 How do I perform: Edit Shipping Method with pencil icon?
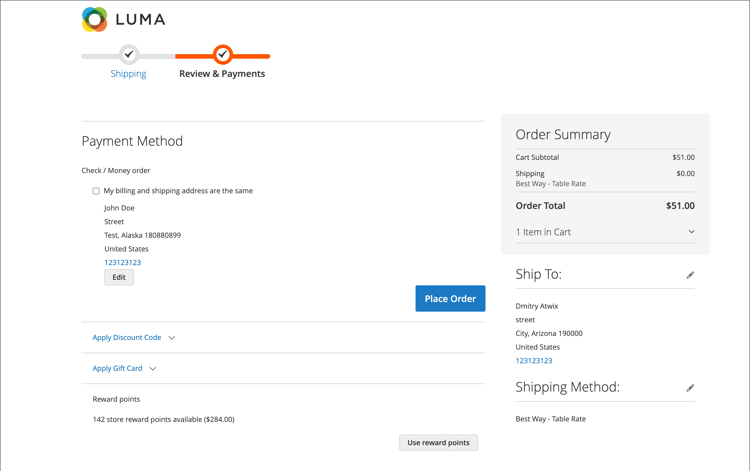690,388
